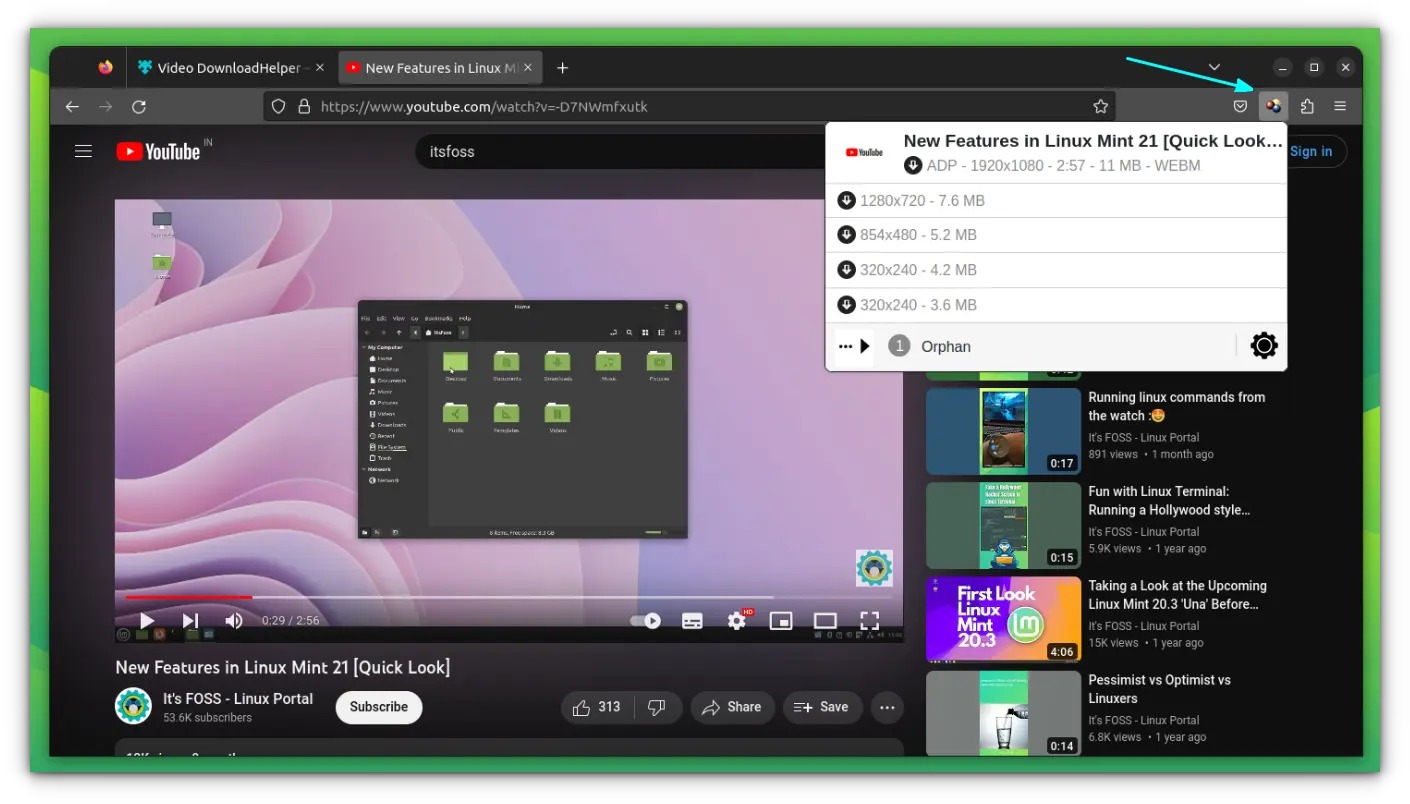Save page to Pocket icon
The image size is (1410, 804).
click(x=1240, y=106)
